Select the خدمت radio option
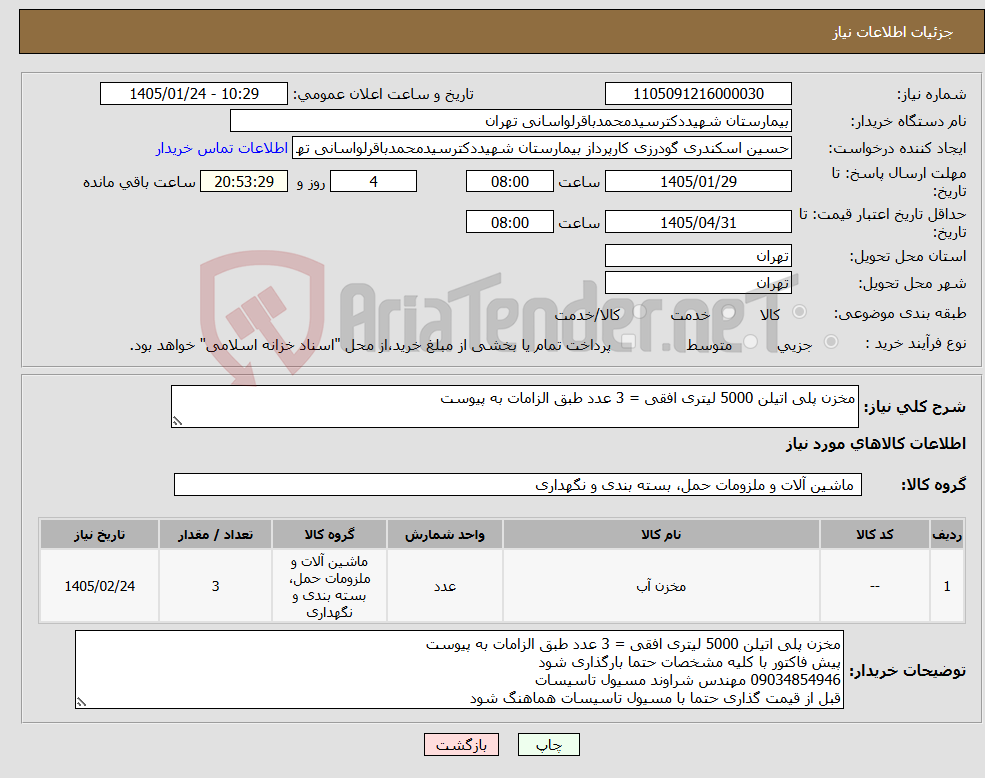The width and height of the screenshot is (985, 778). pos(729,312)
